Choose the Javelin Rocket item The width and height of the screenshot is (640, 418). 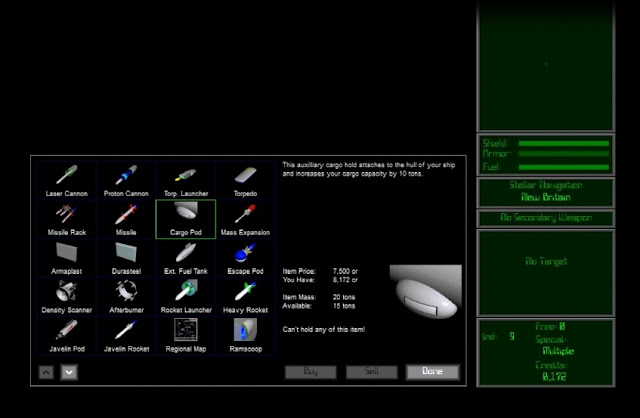pos(126,336)
